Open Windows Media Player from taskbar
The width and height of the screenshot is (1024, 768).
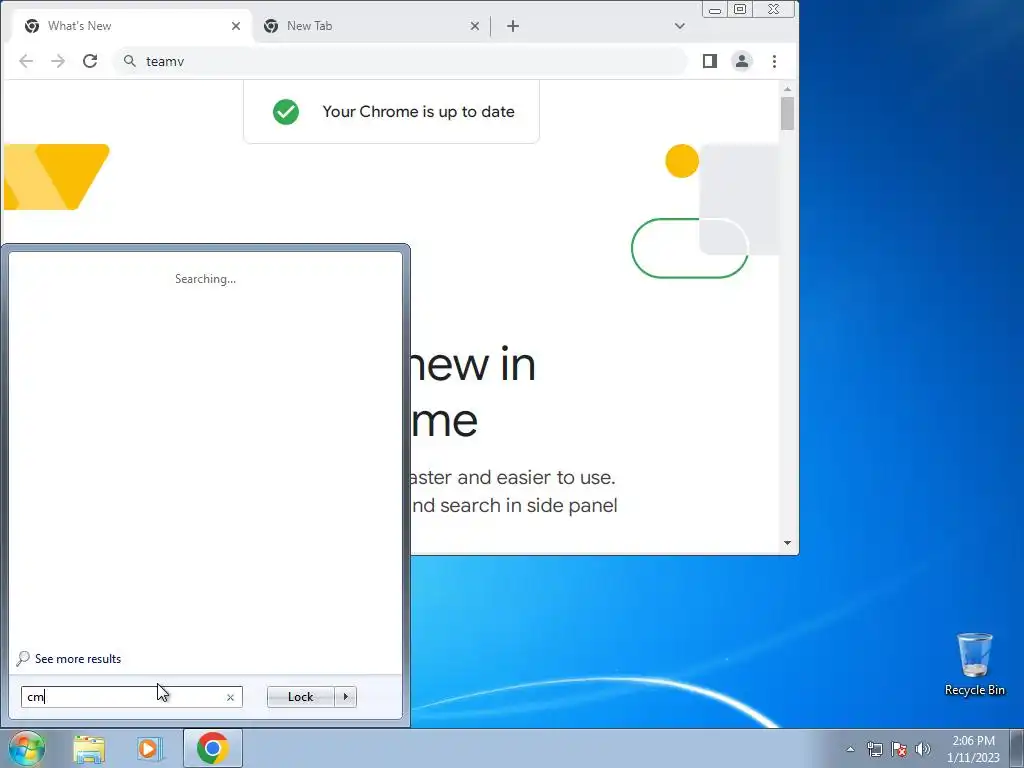tap(150, 749)
